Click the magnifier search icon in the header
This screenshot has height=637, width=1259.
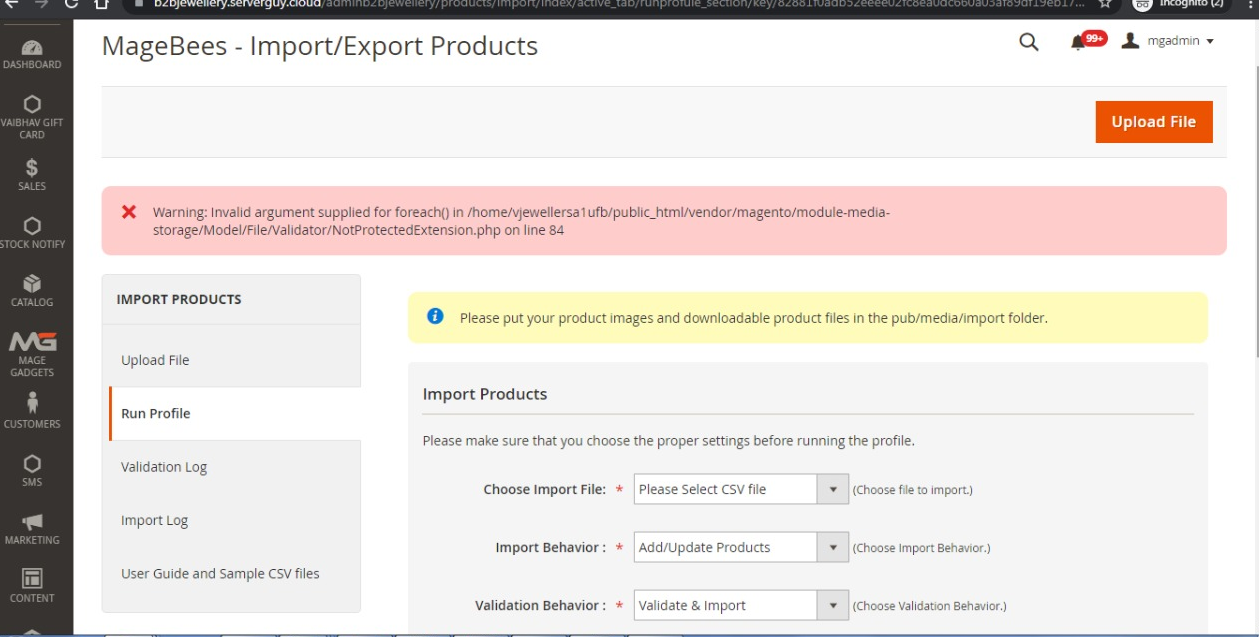pos(1028,42)
